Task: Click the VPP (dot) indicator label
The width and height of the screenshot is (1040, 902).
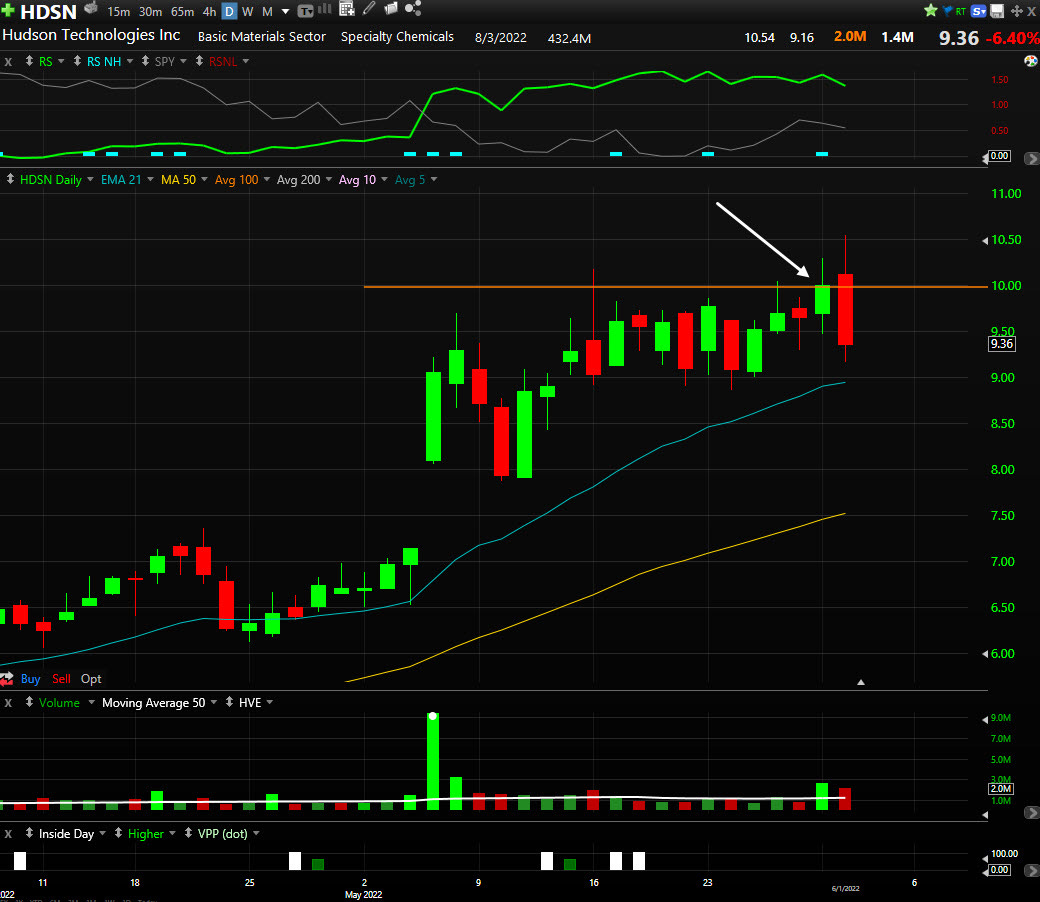Action: point(222,834)
